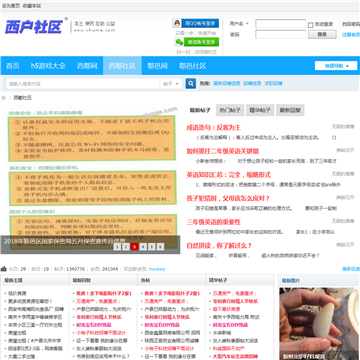Click the carousel caption 2018年鄠邑区国家保密局五月保密宣传月信息
The image size is (360, 360).
pos(64,241)
